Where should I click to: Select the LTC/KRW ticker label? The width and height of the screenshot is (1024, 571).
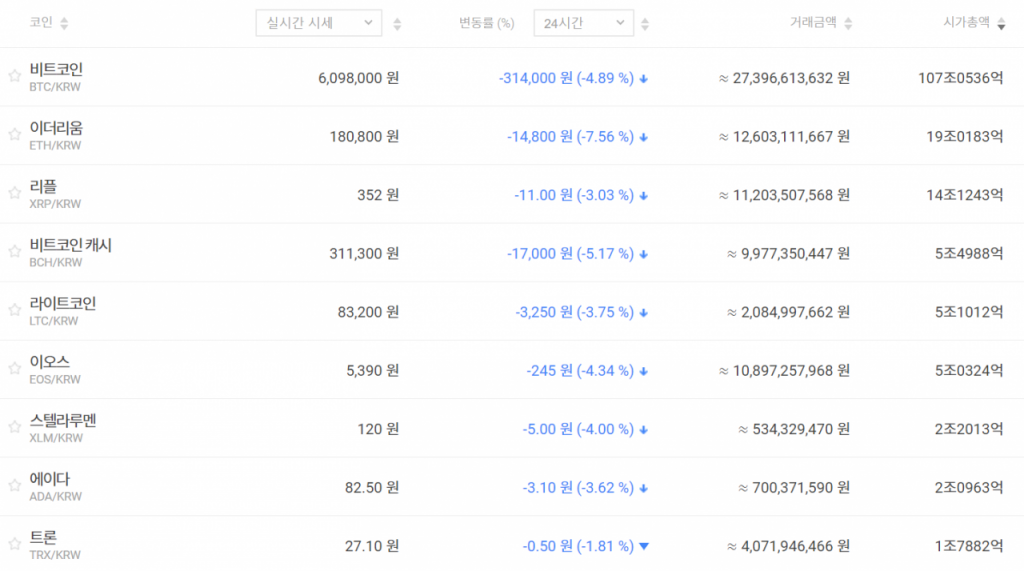pos(54,321)
